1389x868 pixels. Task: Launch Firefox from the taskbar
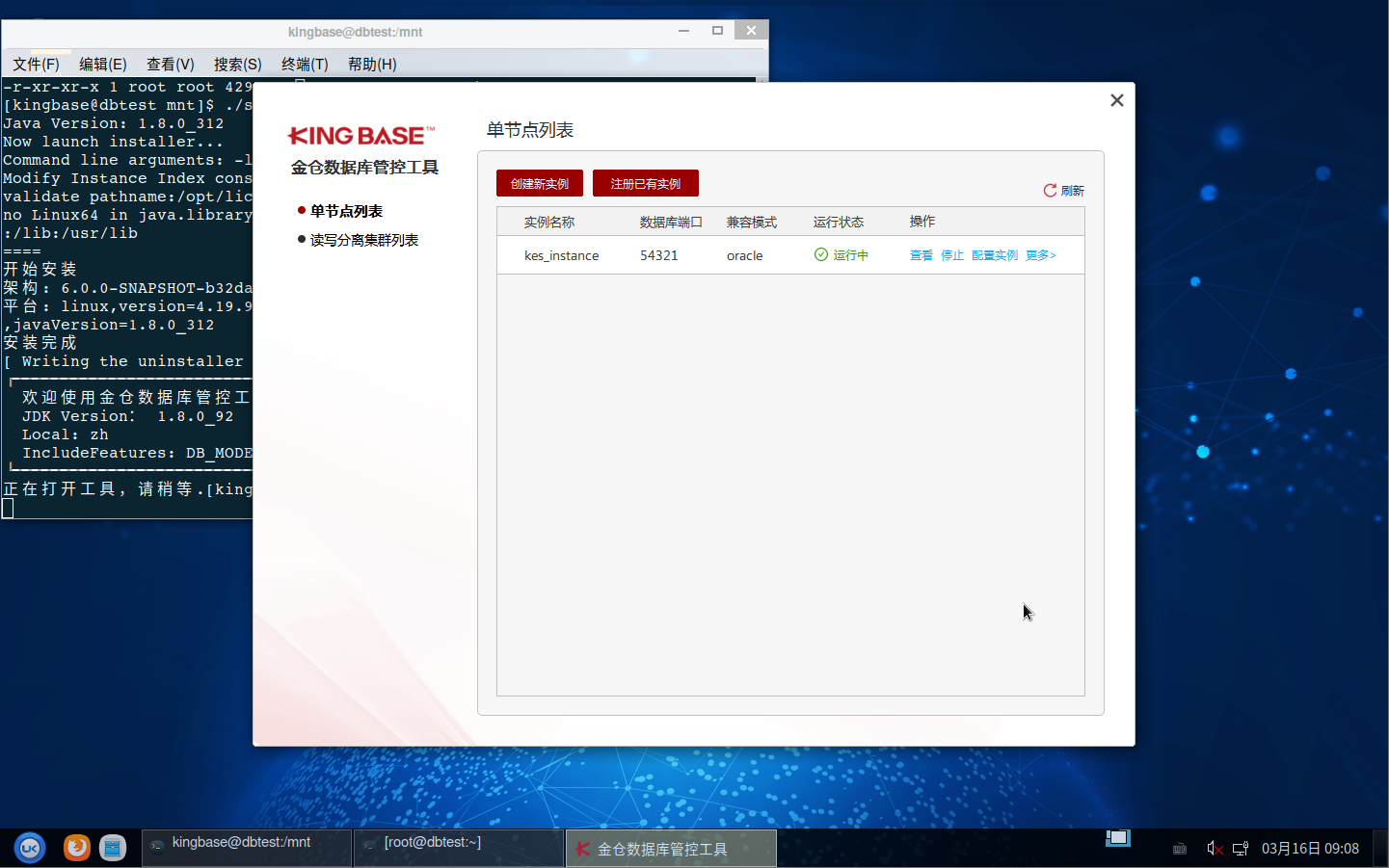coord(77,848)
